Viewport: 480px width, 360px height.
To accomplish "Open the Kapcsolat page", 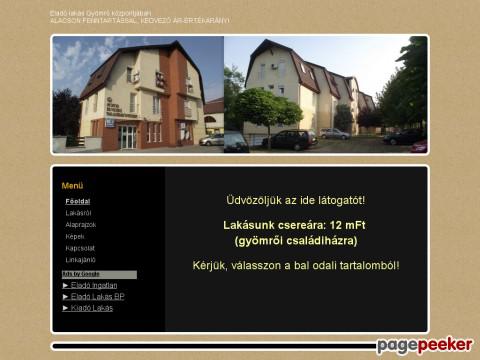I will 80,248.
